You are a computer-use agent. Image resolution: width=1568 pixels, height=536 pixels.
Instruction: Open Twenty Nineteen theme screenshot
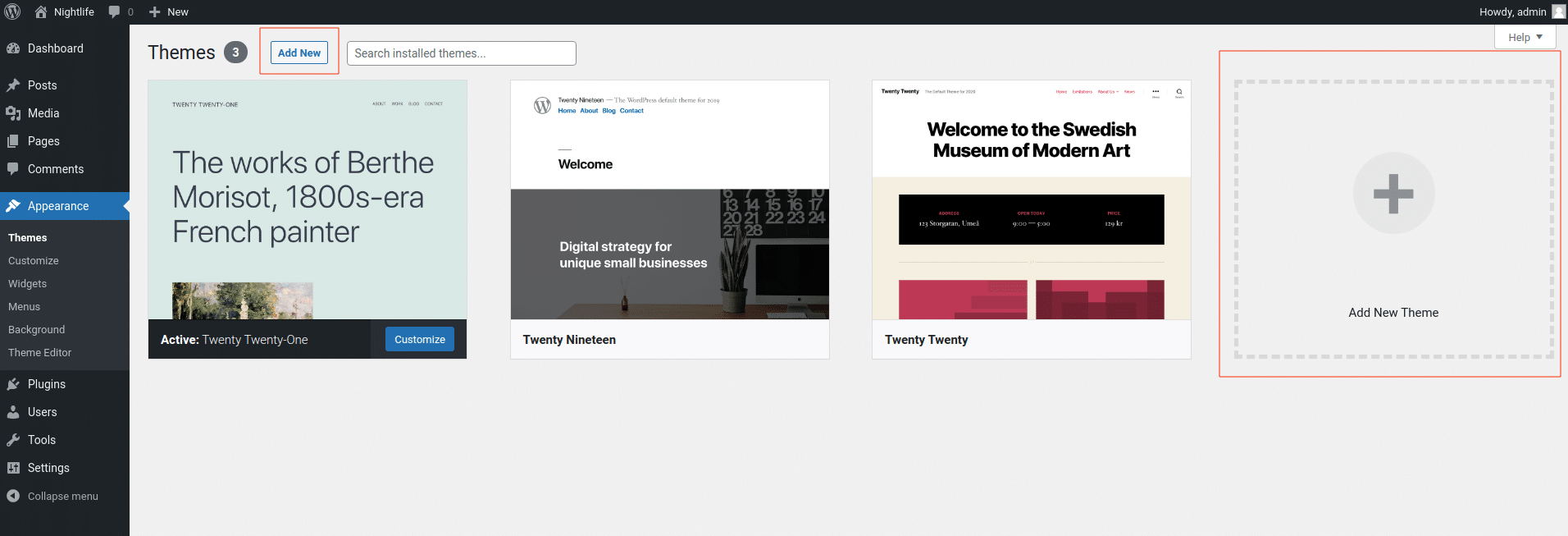point(670,199)
